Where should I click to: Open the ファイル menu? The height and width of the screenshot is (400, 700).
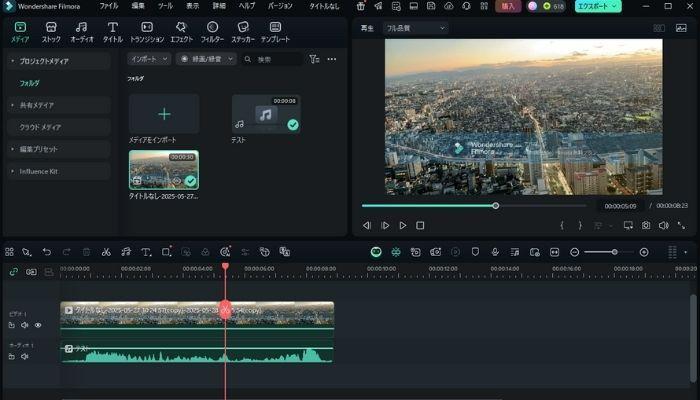tap(108, 6)
